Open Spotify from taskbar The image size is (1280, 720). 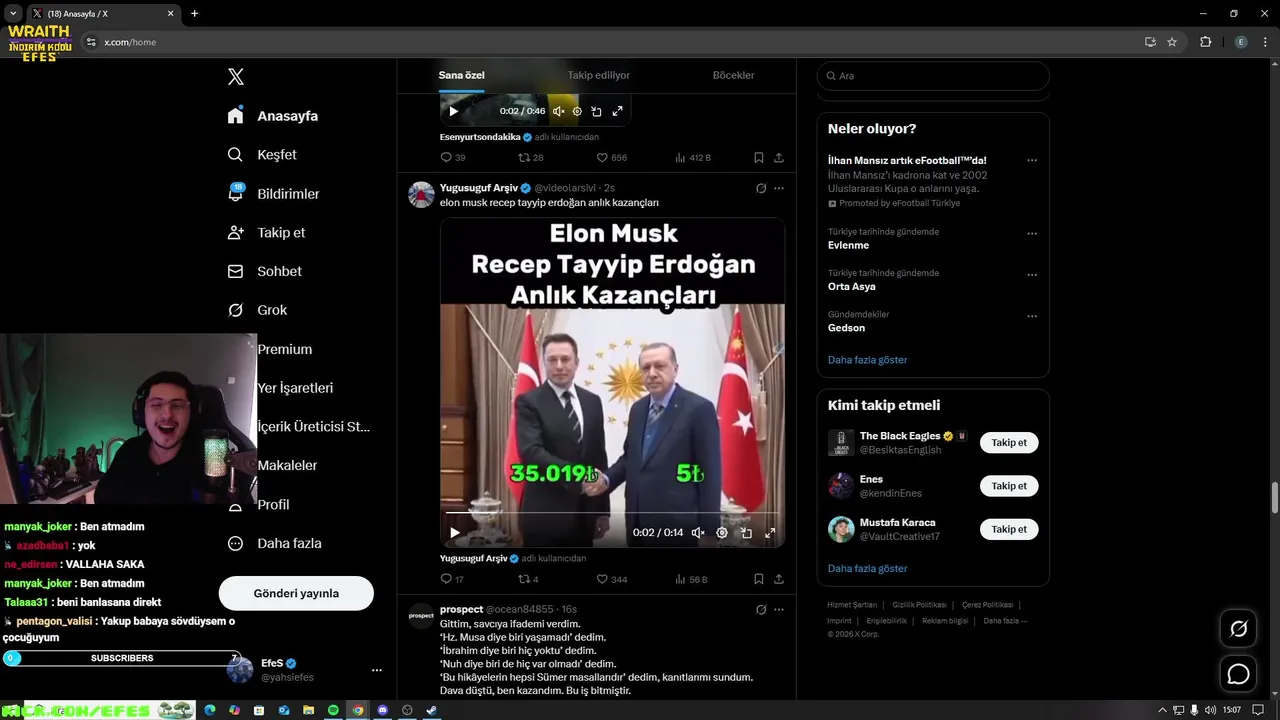(x=333, y=710)
